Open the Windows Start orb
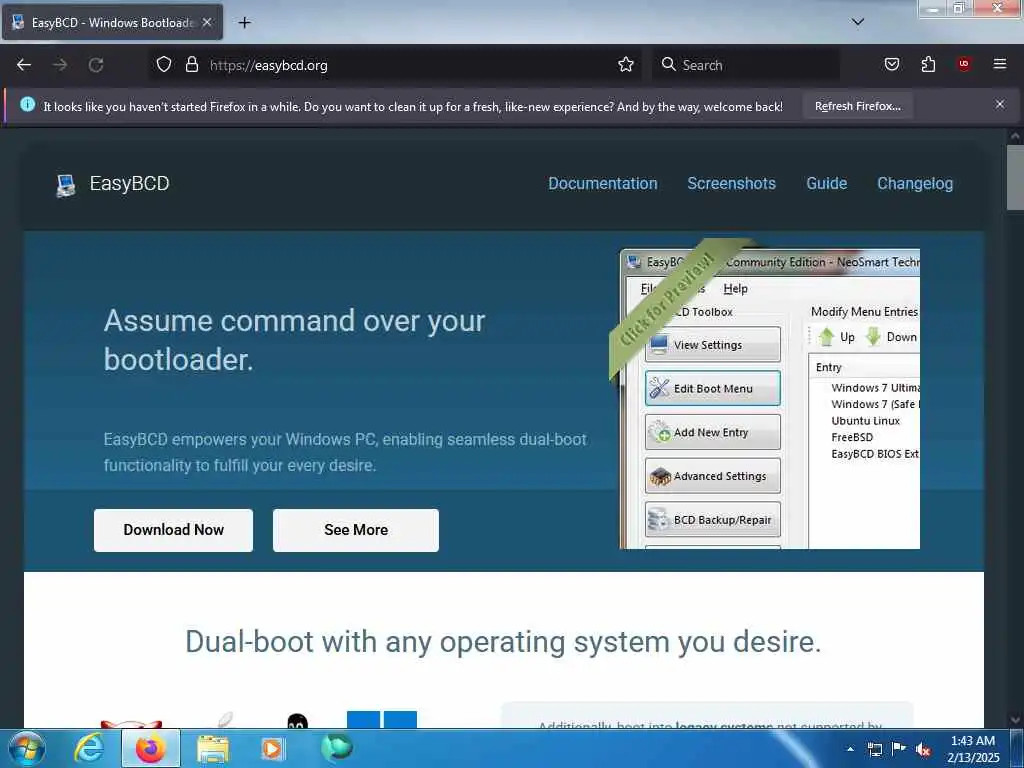The width and height of the screenshot is (1024, 768). [x=27, y=748]
